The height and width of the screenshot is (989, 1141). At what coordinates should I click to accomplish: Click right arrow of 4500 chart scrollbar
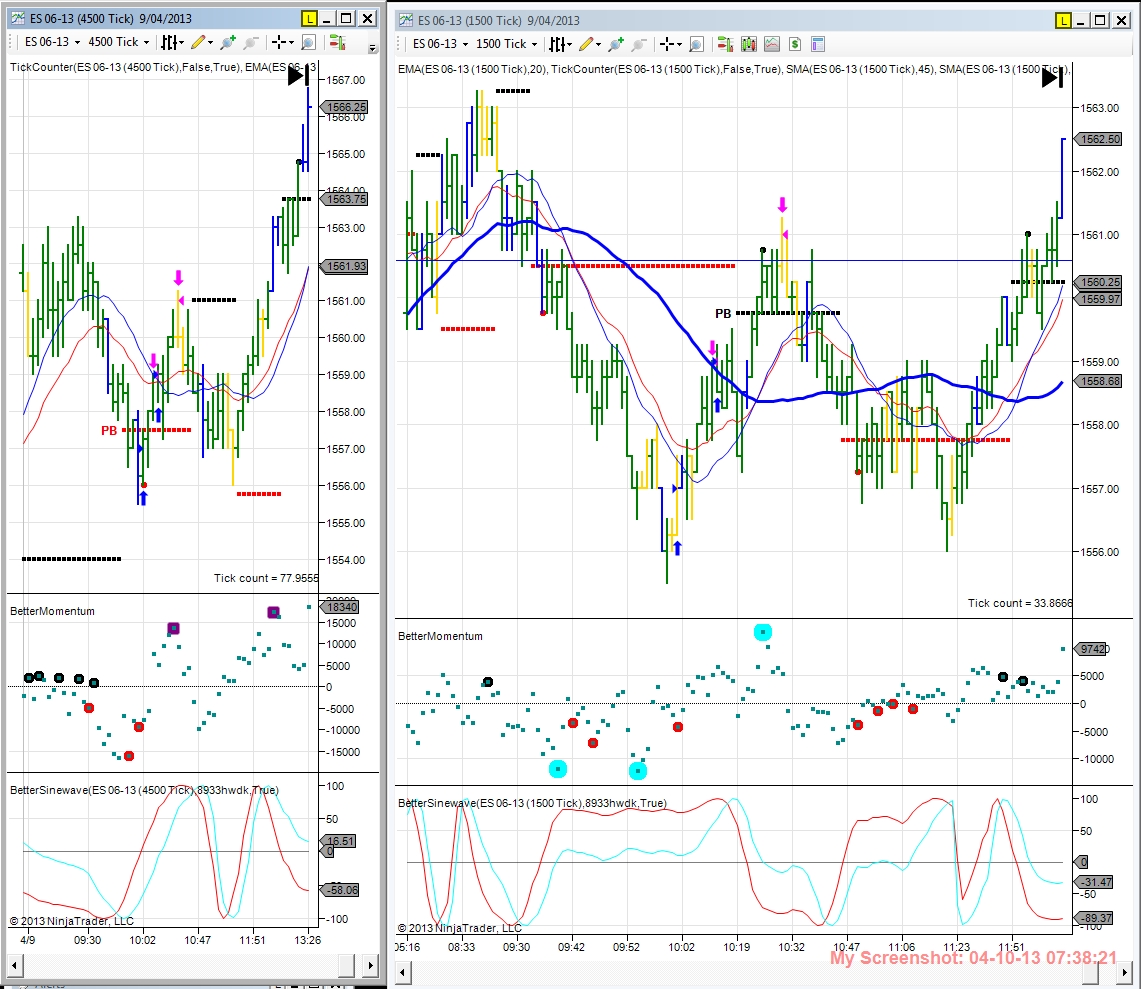(x=370, y=966)
